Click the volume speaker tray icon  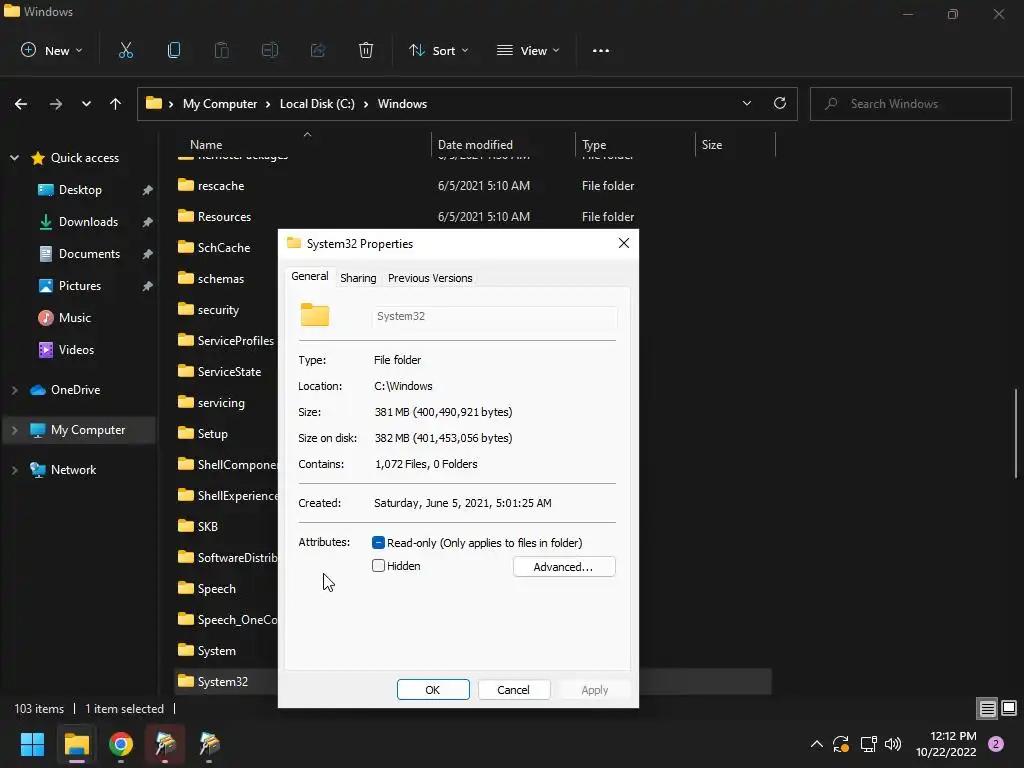(893, 744)
